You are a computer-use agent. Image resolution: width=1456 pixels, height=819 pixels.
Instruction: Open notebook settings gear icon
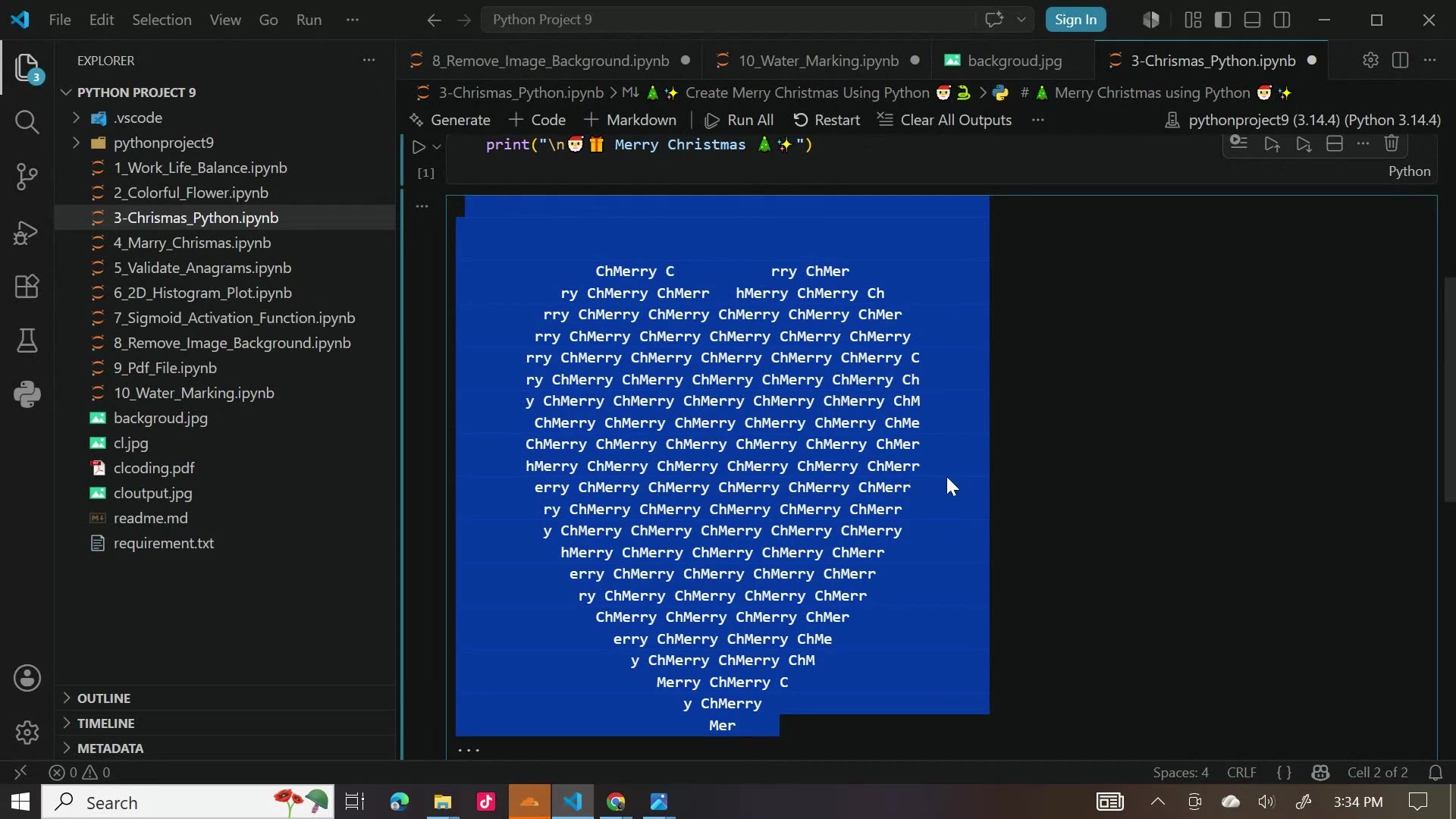pyautogui.click(x=1370, y=61)
